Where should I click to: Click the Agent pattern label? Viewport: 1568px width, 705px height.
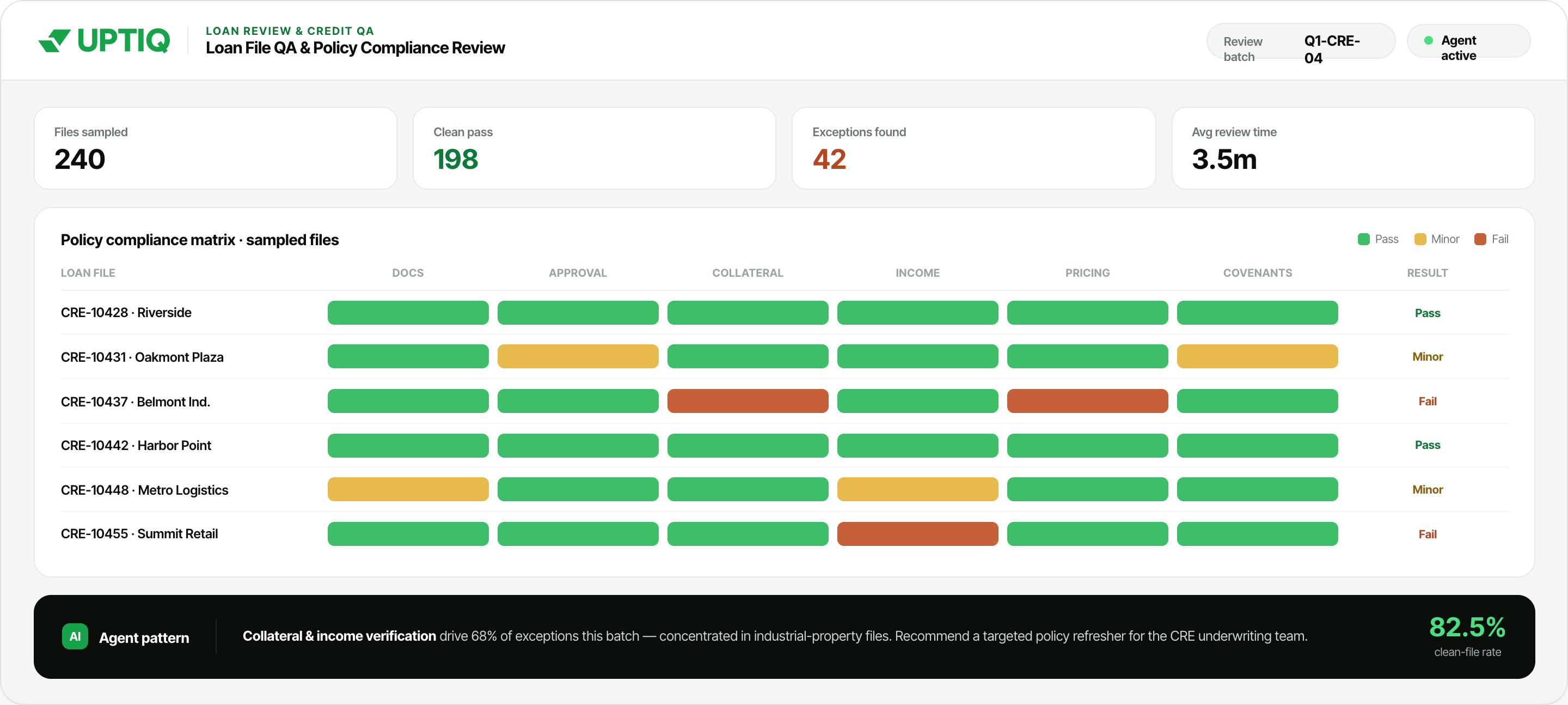tap(144, 638)
